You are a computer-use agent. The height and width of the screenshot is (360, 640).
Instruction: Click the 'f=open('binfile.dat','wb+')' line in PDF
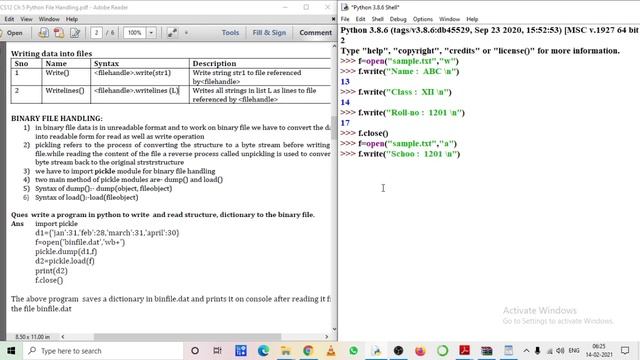click(80, 242)
